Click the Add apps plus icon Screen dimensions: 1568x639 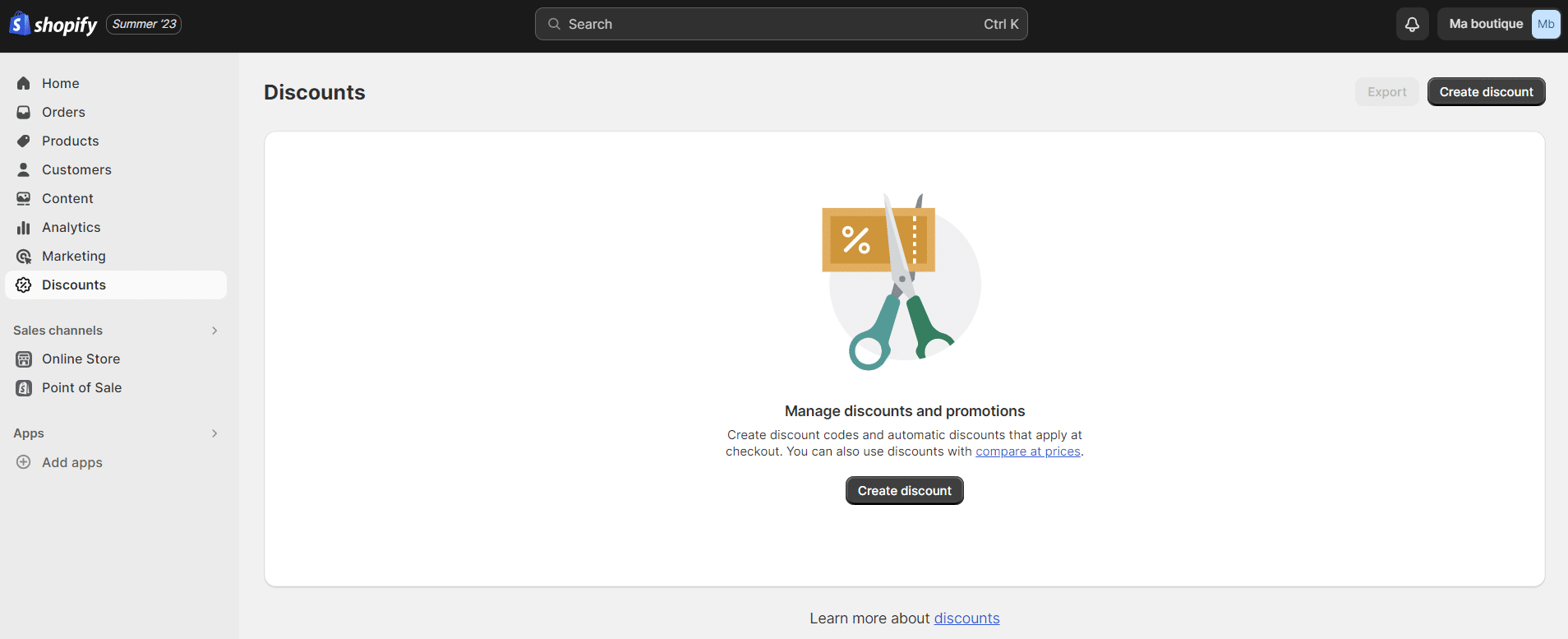click(24, 462)
